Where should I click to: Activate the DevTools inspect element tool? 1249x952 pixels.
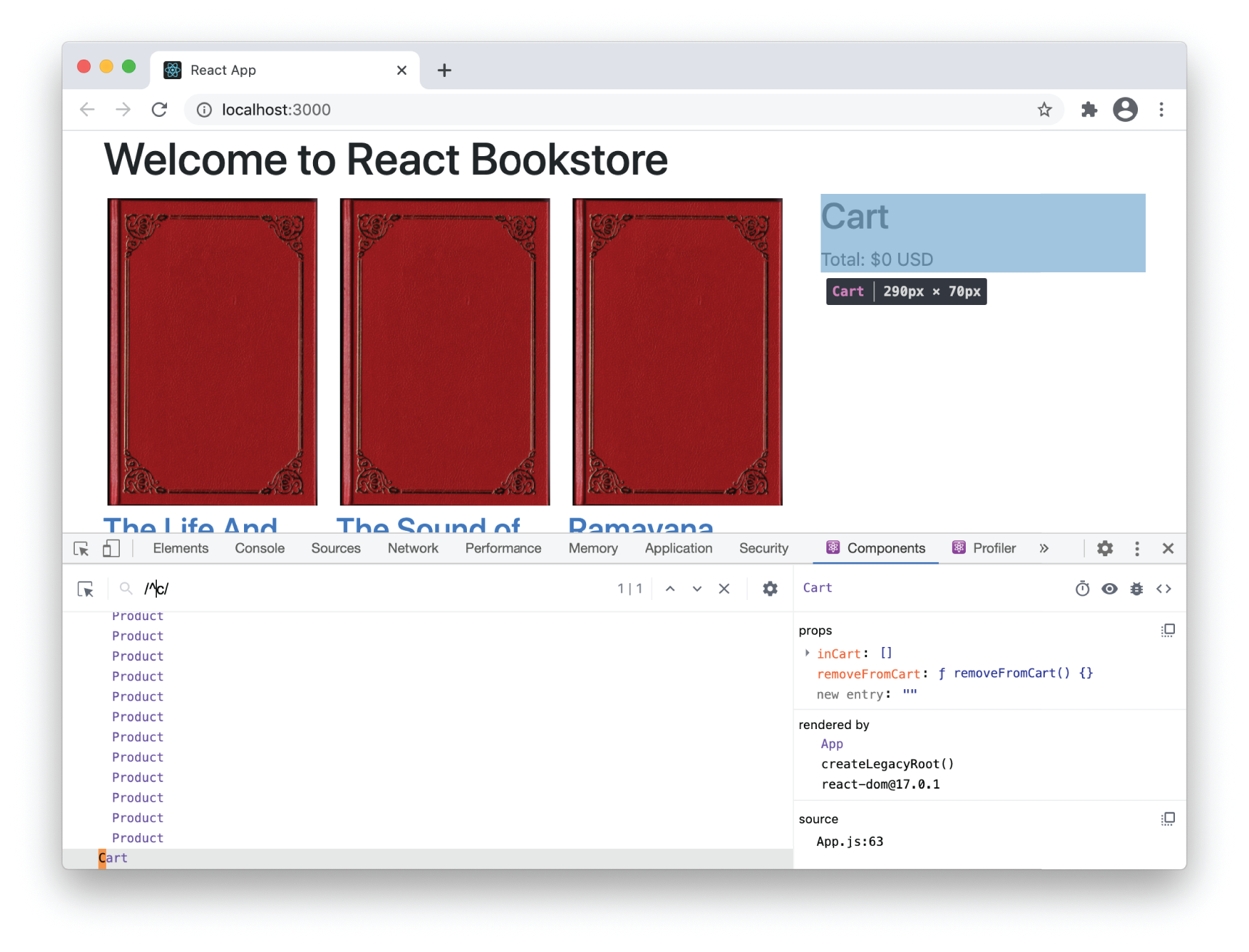tap(81, 548)
